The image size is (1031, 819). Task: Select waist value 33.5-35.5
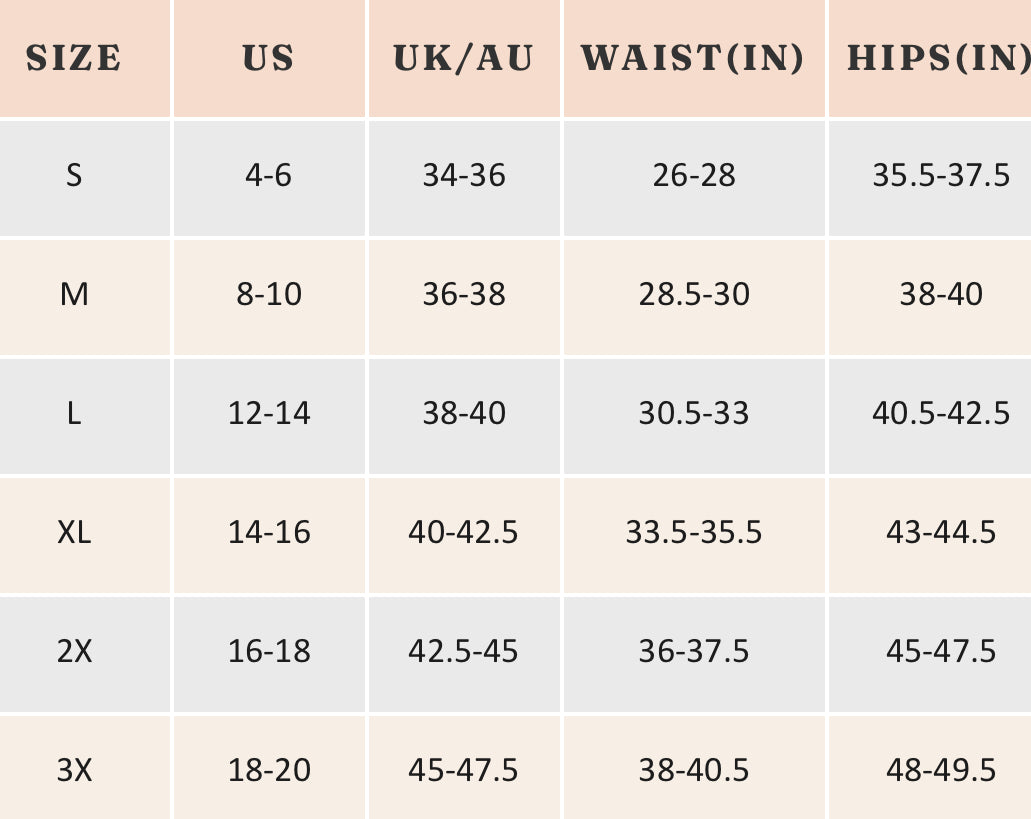click(694, 532)
